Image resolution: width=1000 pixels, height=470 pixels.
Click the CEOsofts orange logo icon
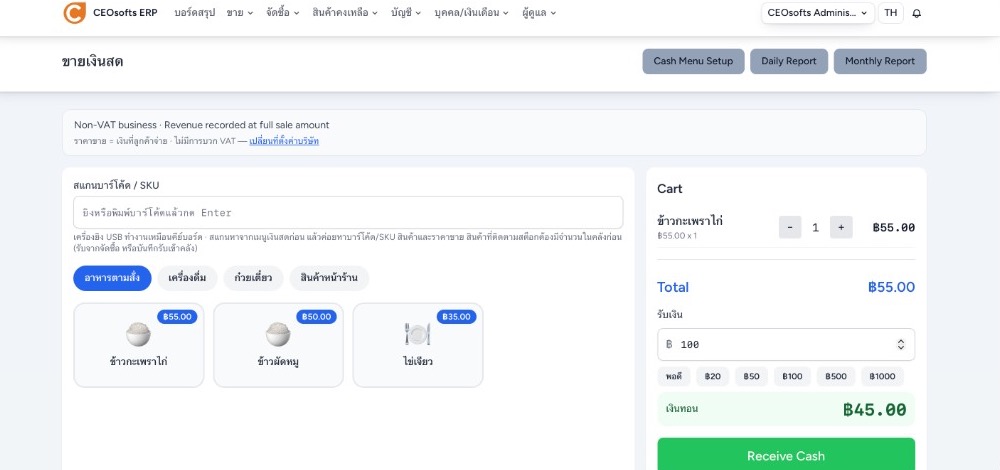tap(75, 13)
